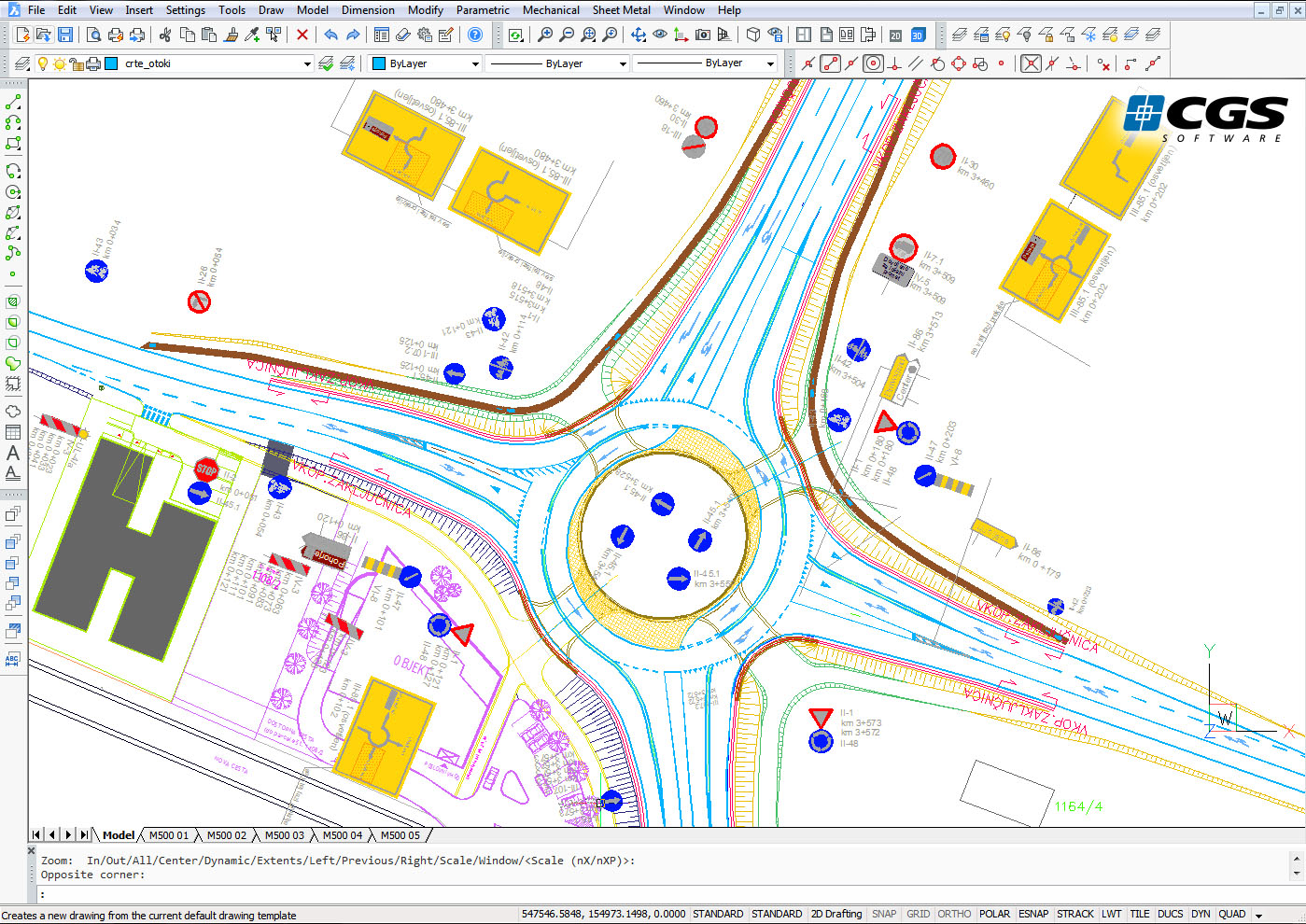The width and height of the screenshot is (1306, 924).
Task: Expand the crte_otoki layer dropdown
Action: [x=307, y=63]
